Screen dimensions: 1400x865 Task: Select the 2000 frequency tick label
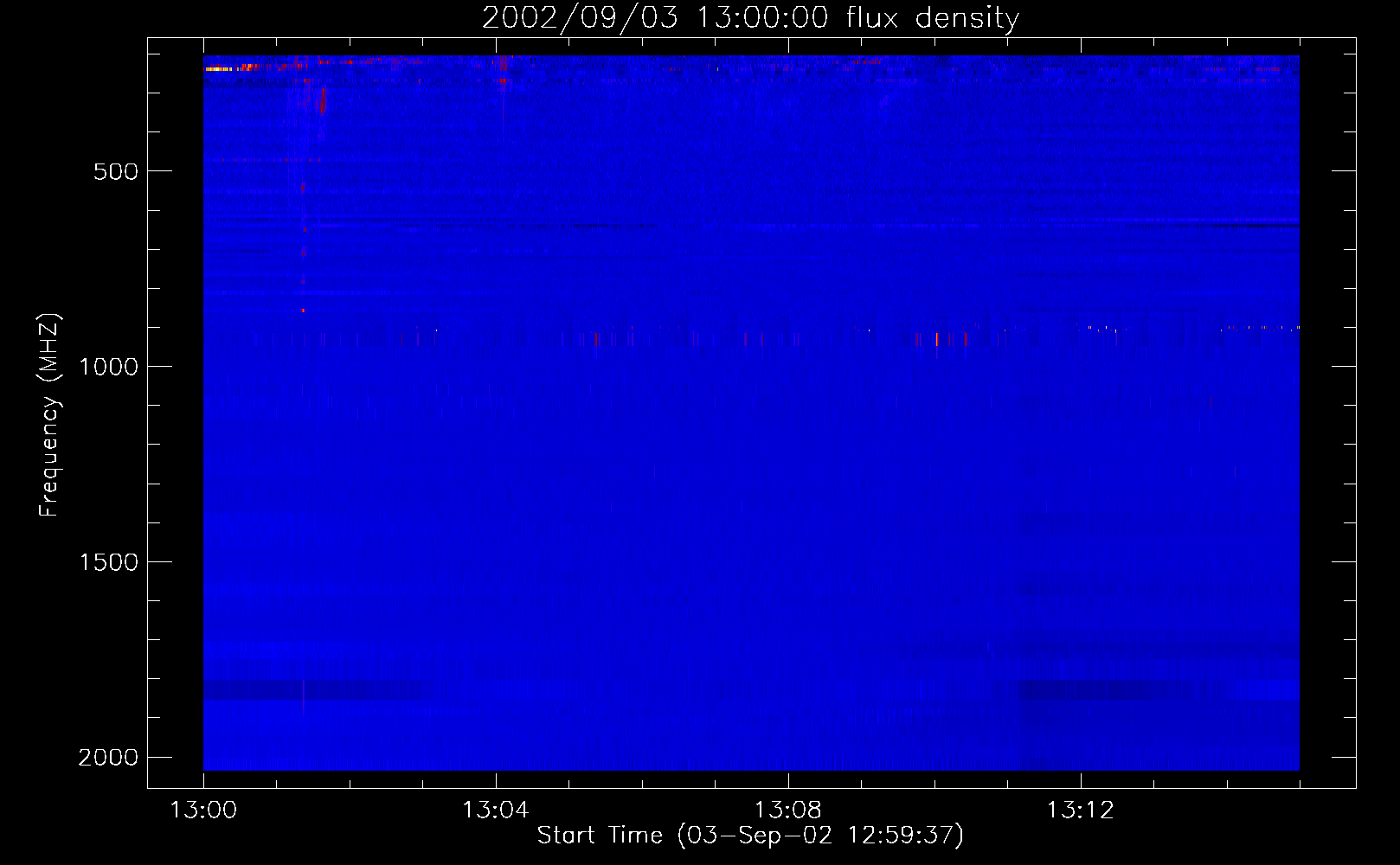coord(108,758)
